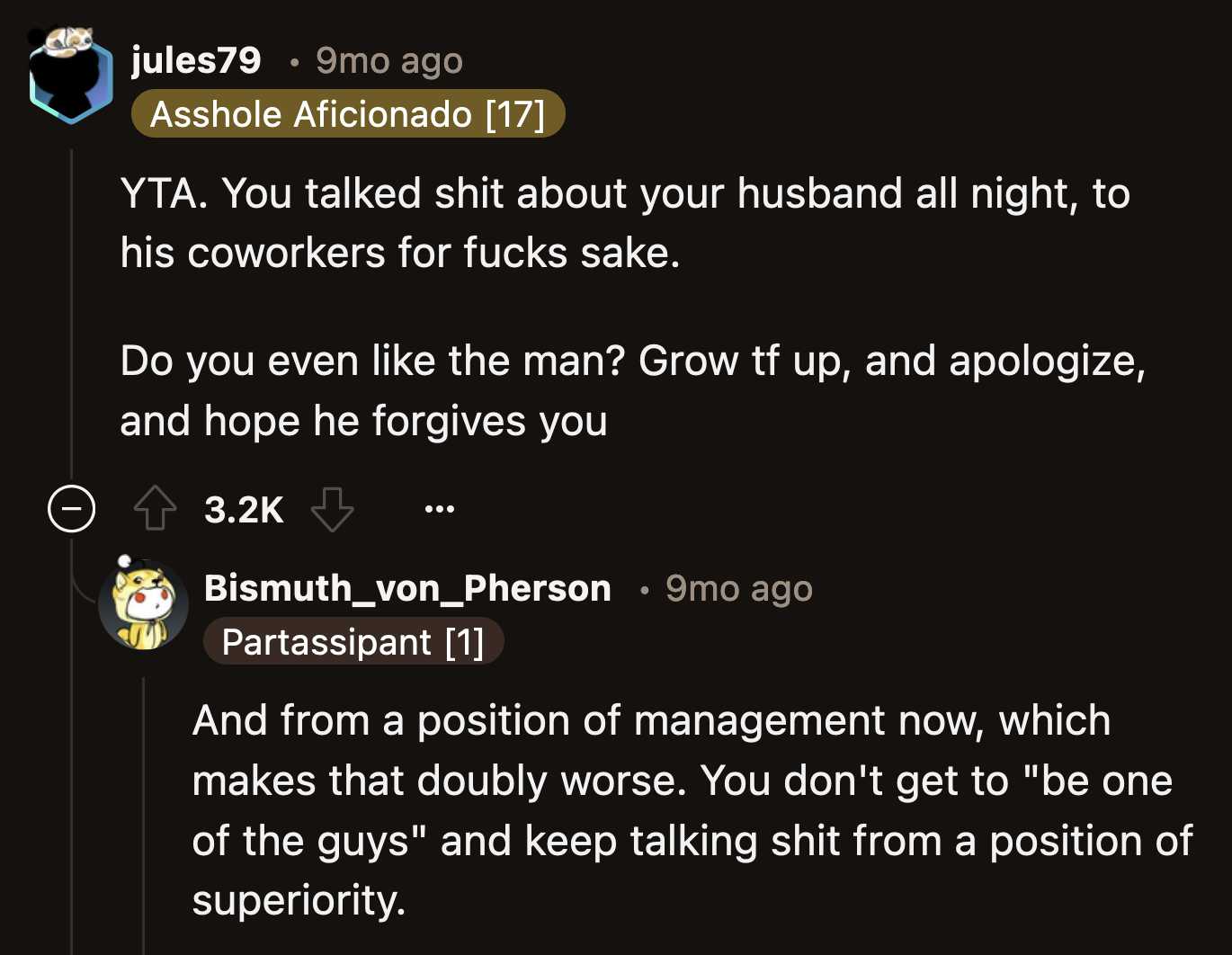This screenshot has width=1232, height=955.
Task: Collapse jules79's comment thread
Action: tap(71, 508)
